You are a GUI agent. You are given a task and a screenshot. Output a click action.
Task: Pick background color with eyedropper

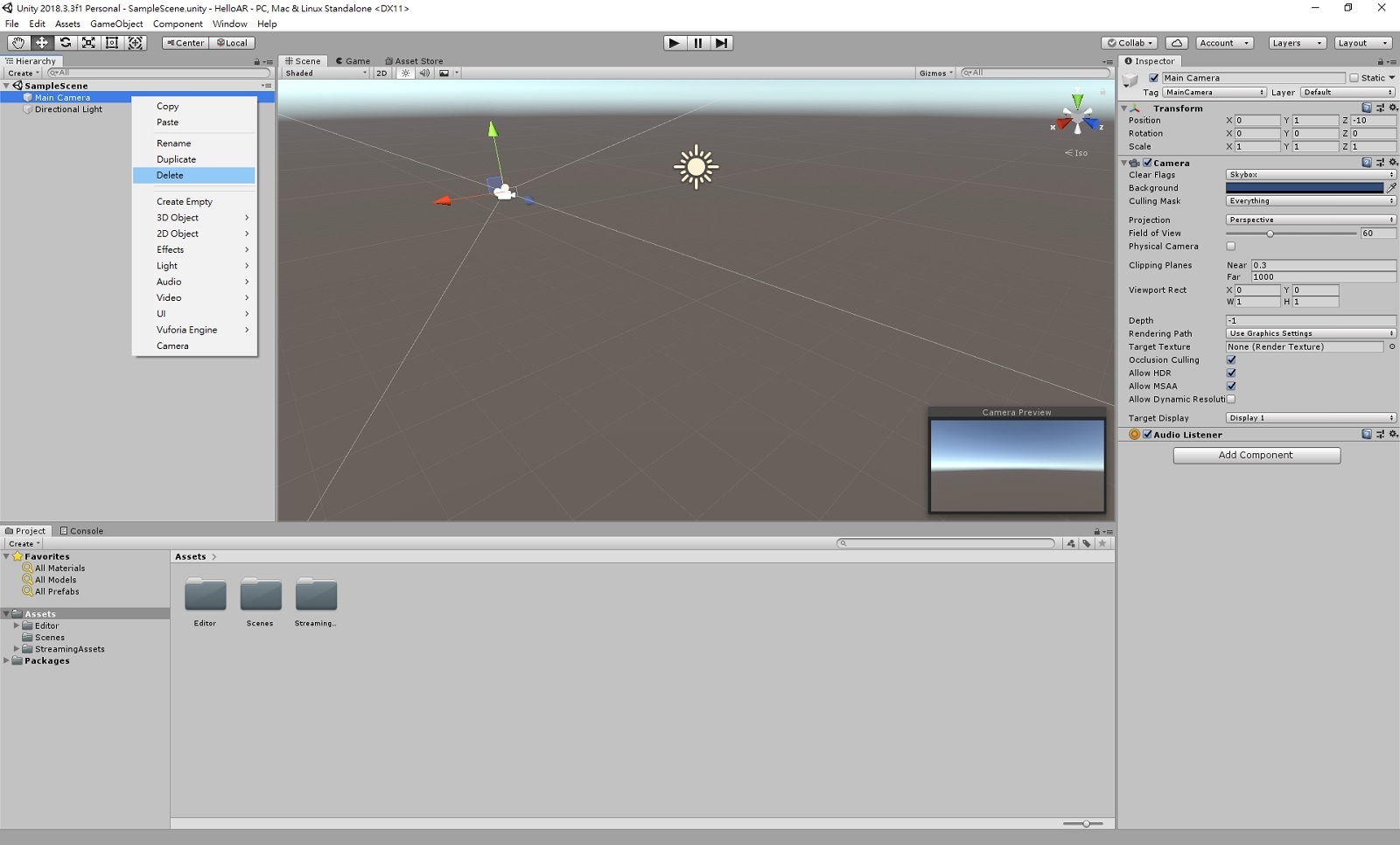pos(1391,188)
